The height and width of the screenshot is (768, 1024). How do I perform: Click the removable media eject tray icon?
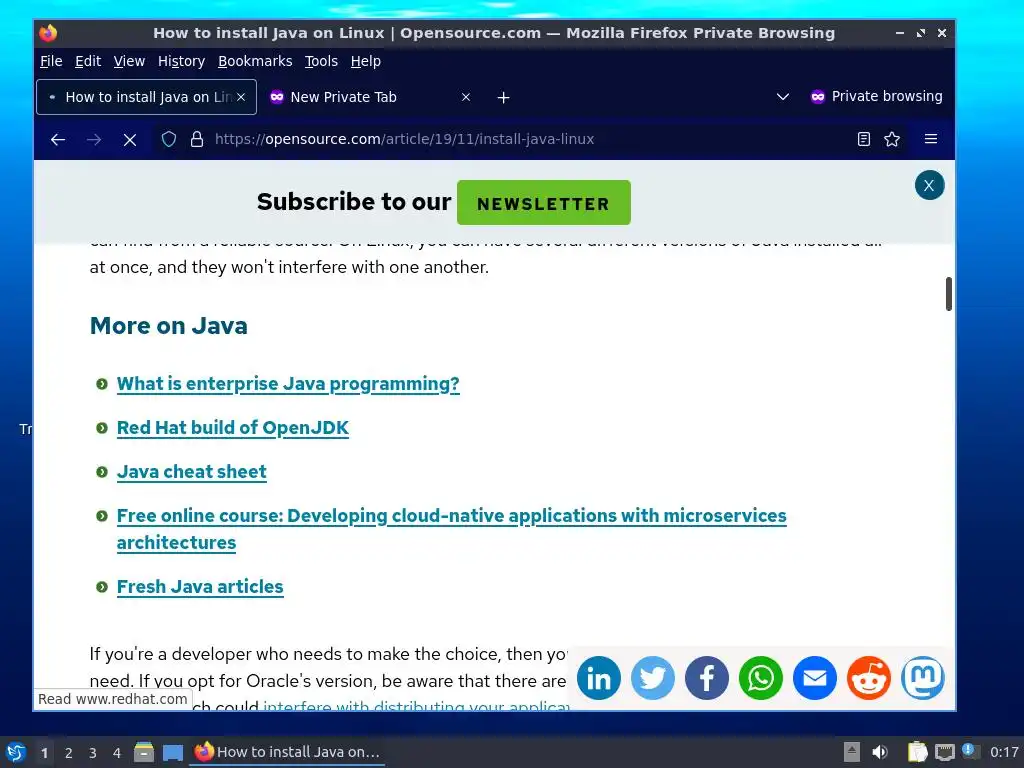(852, 752)
